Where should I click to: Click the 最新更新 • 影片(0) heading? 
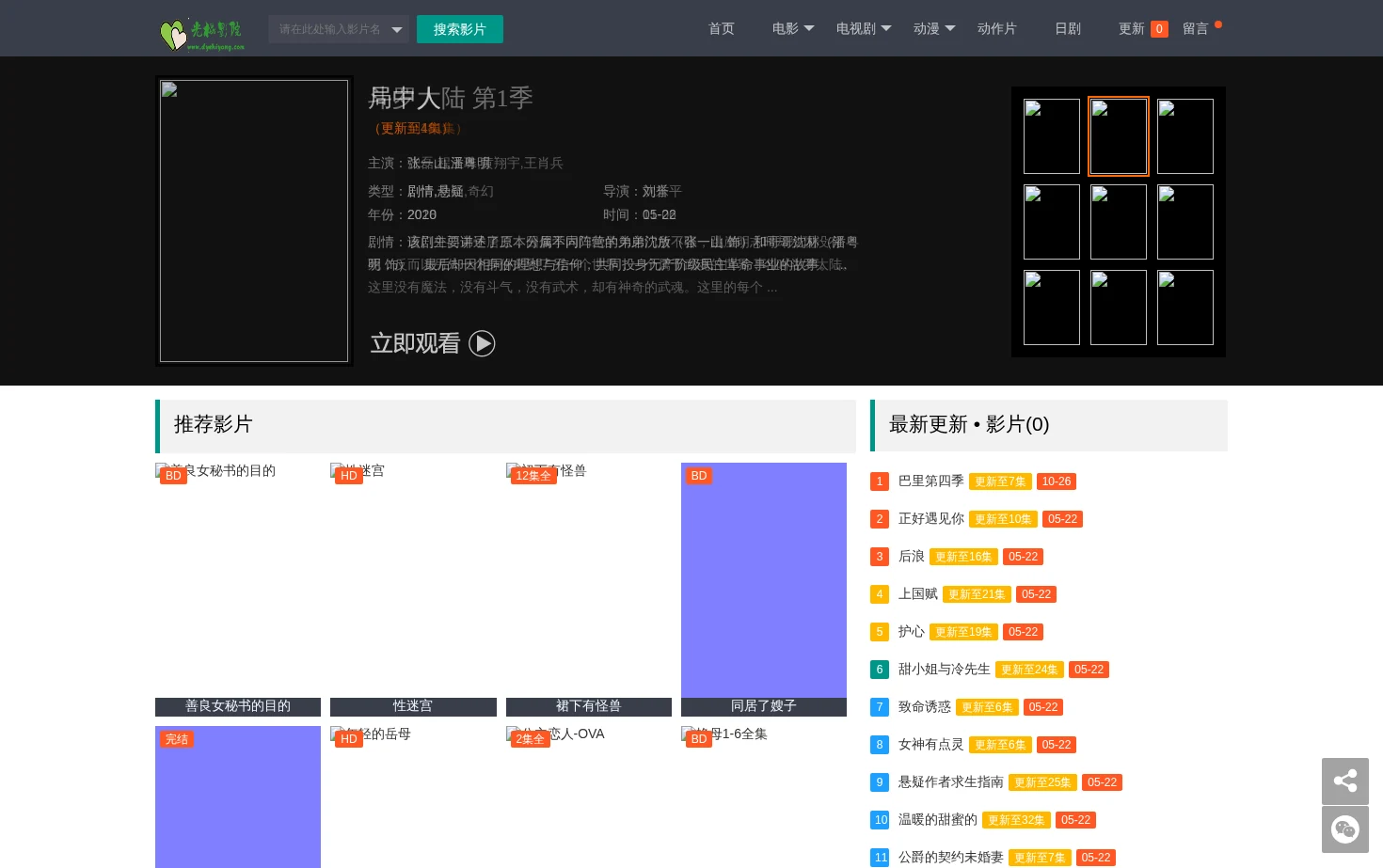pyautogui.click(x=969, y=424)
